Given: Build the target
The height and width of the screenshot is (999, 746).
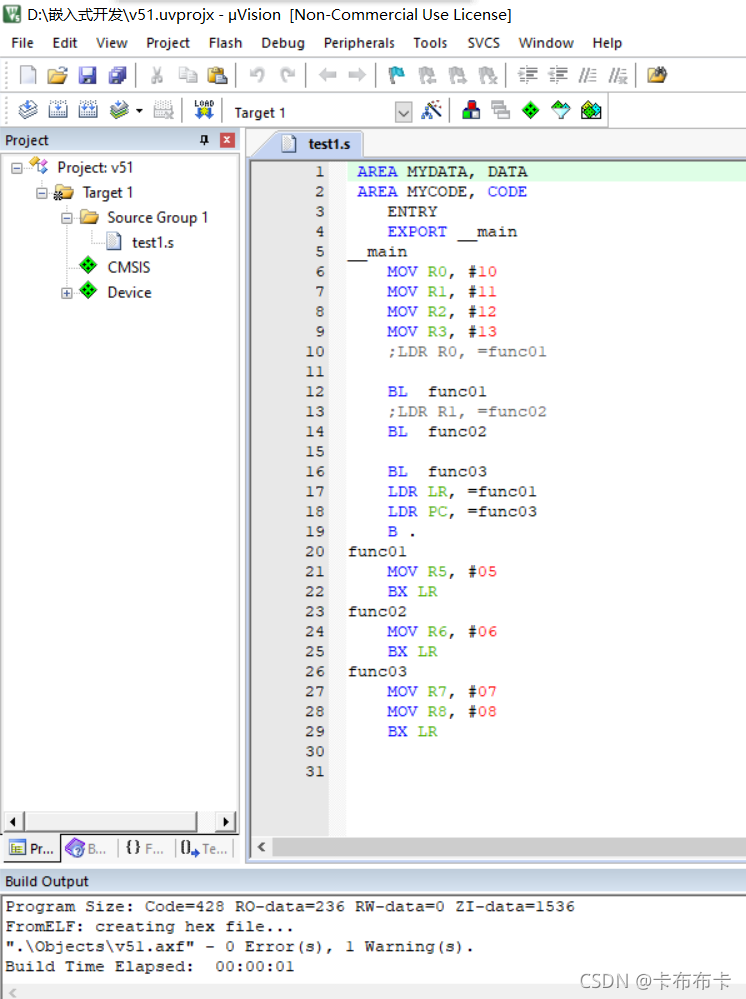Looking at the screenshot, I should click(x=58, y=110).
